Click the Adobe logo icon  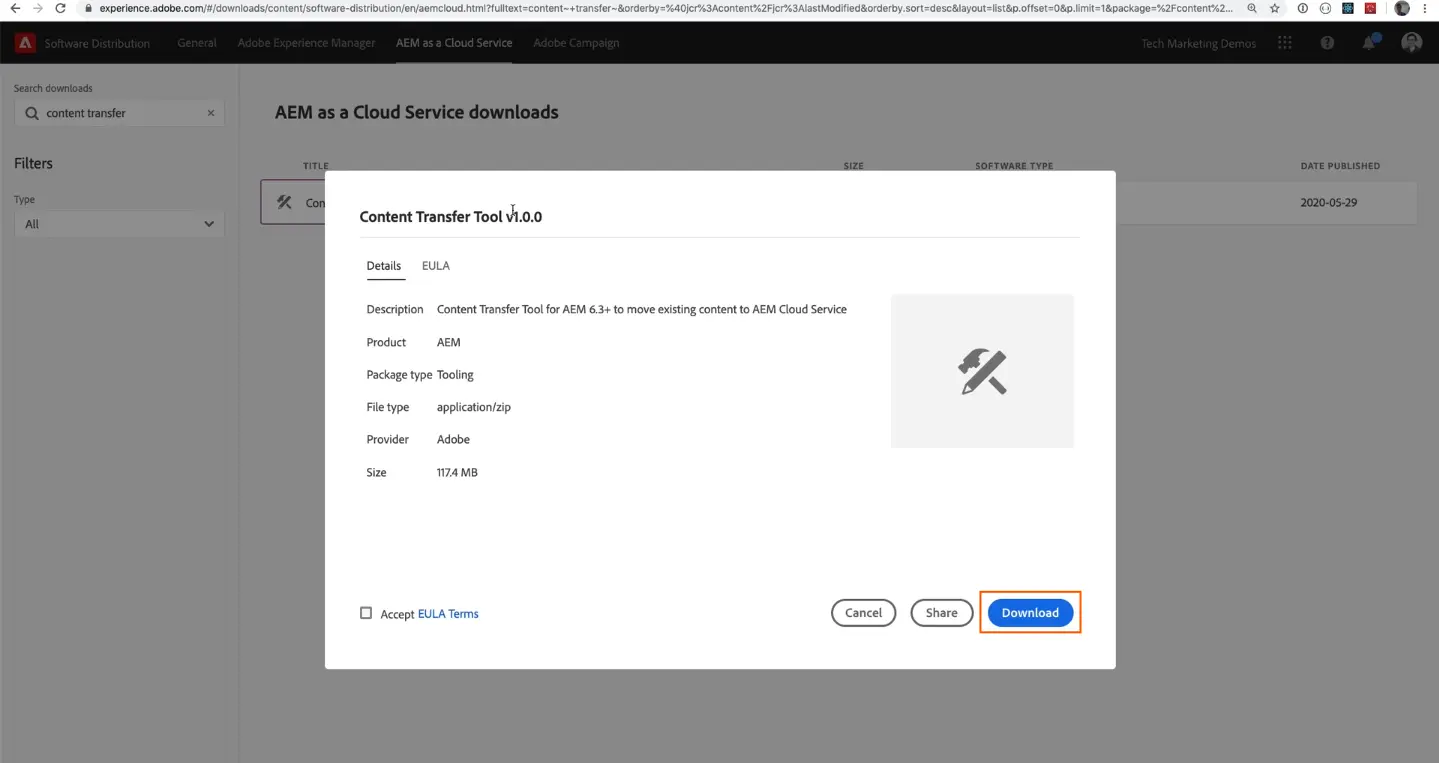click(25, 43)
